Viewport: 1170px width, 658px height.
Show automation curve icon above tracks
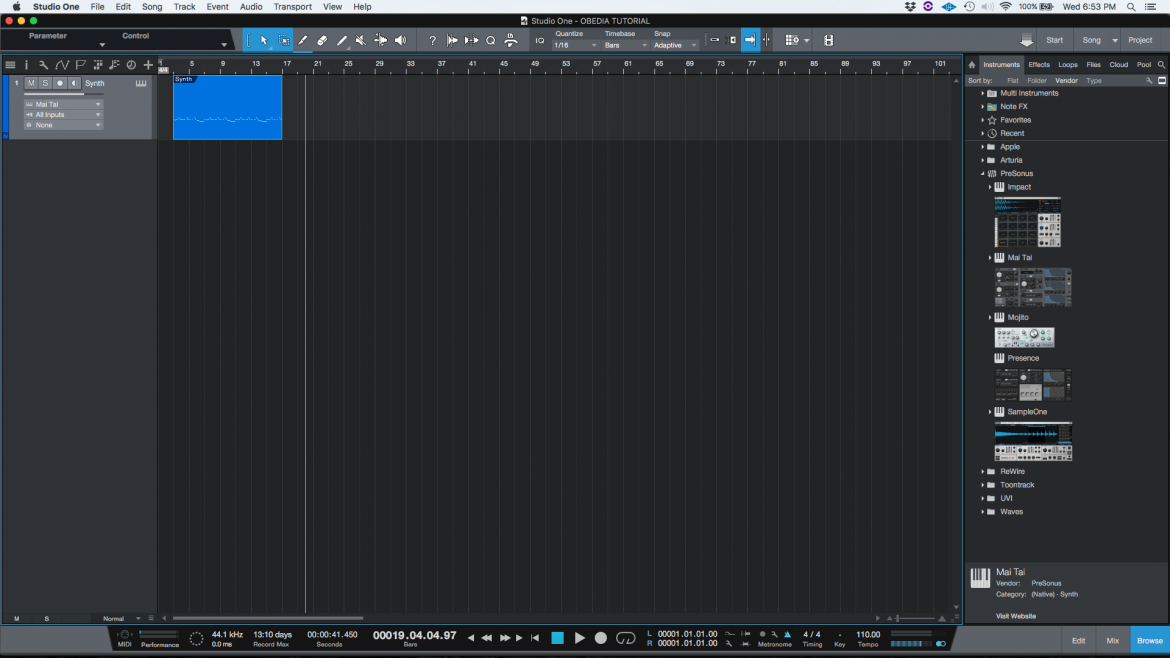[x=62, y=65]
